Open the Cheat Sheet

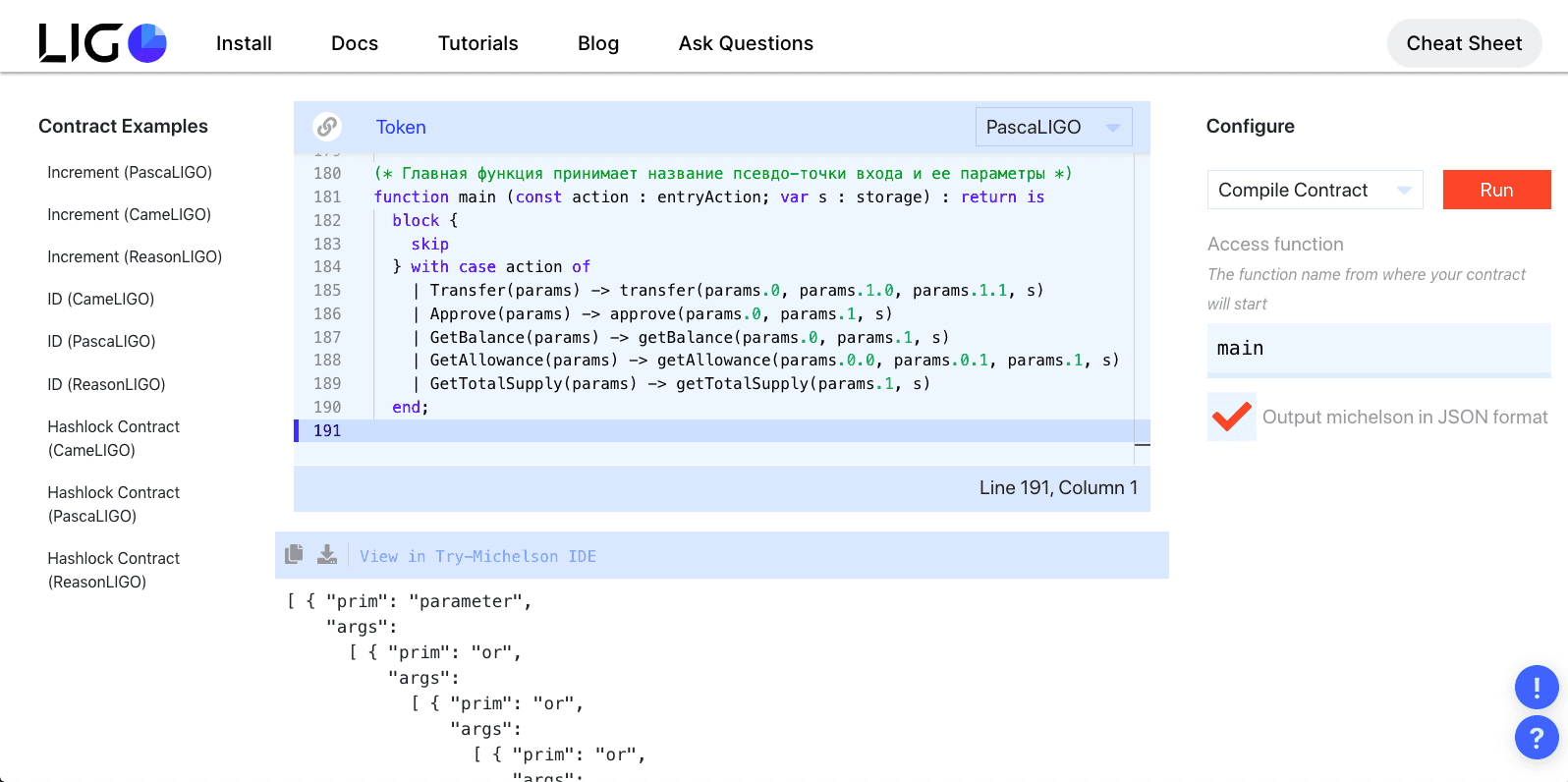click(1463, 43)
